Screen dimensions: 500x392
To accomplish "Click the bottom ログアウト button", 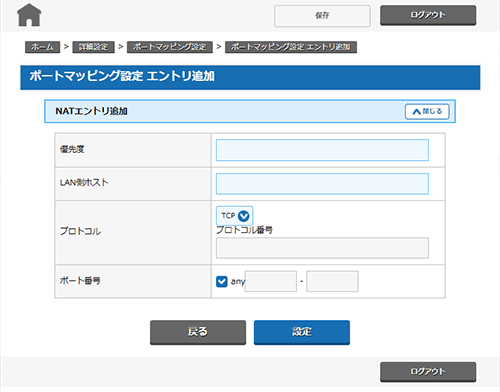I will click(x=428, y=372).
